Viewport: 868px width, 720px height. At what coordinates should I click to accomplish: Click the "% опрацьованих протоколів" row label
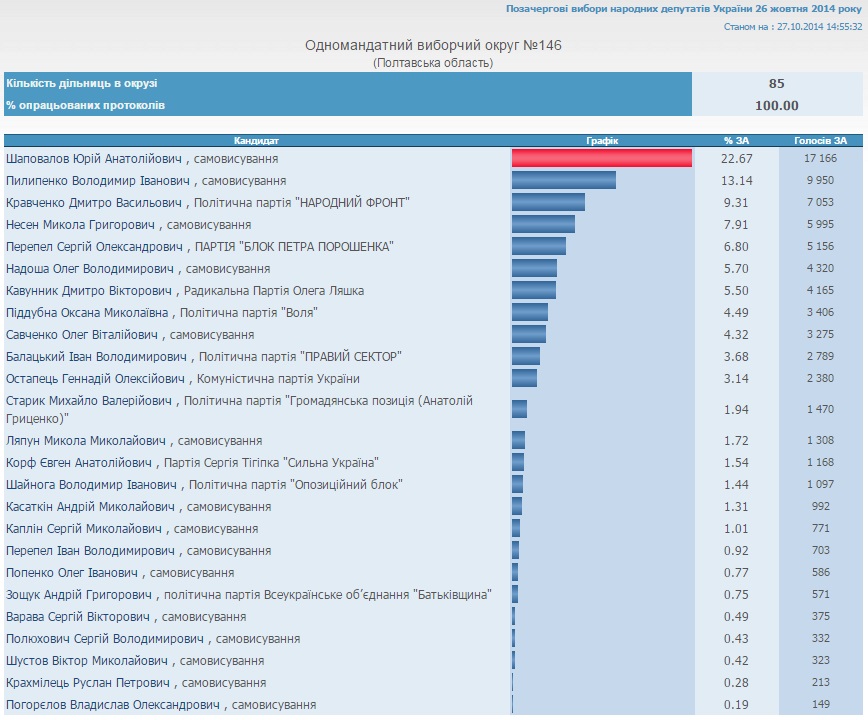click(86, 105)
